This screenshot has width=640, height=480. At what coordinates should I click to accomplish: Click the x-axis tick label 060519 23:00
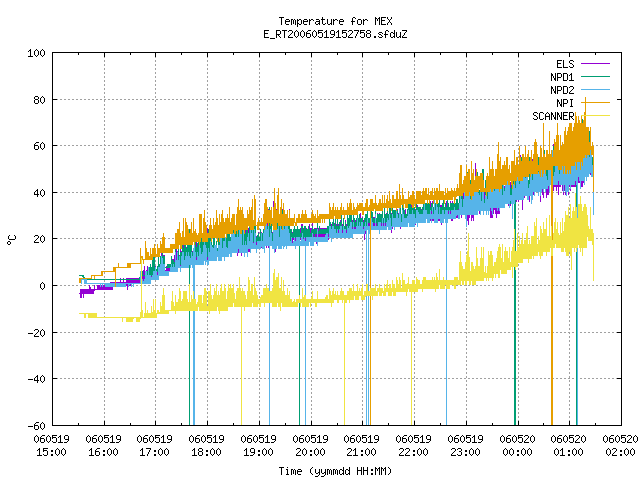(465, 446)
